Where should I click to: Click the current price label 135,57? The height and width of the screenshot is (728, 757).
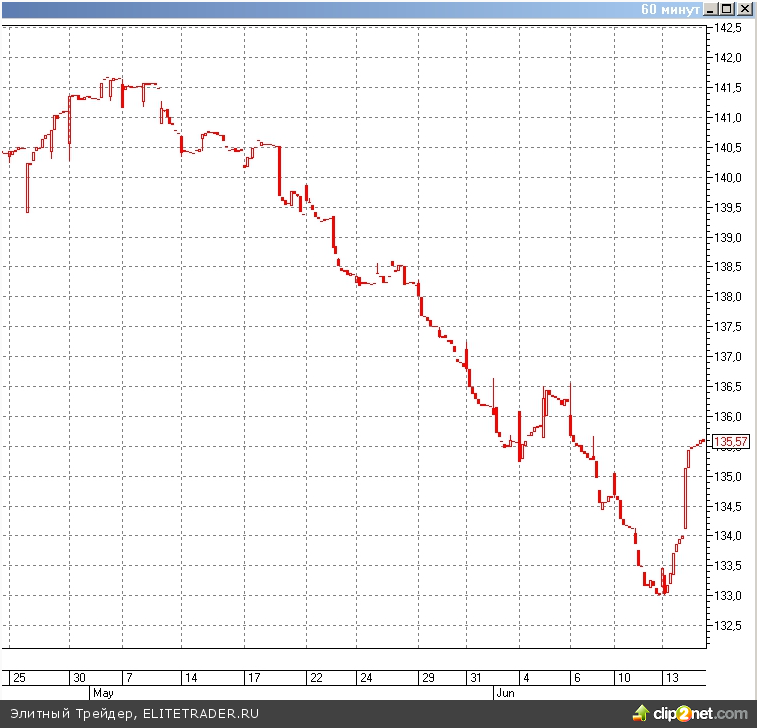click(731, 442)
